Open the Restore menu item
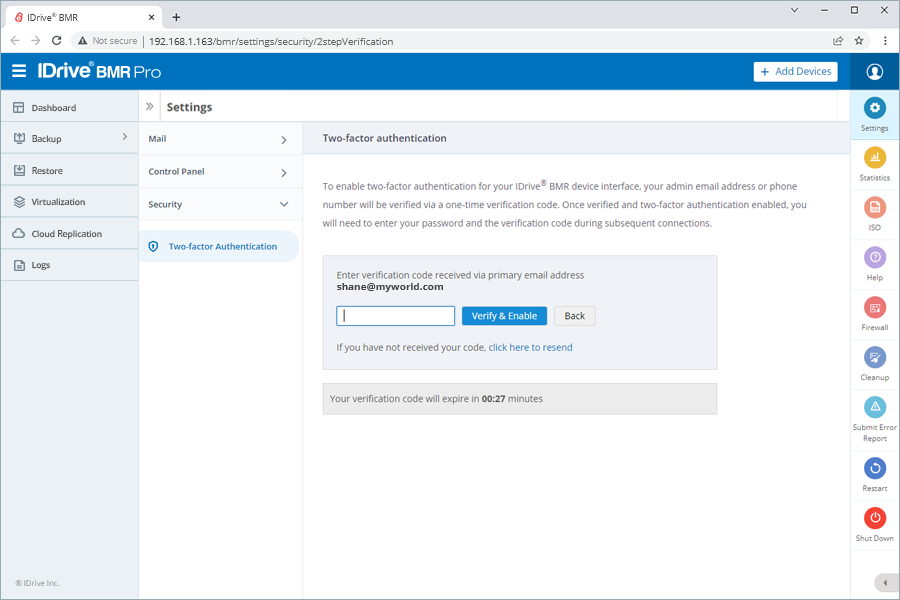 pyautogui.click(x=69, y=171)
